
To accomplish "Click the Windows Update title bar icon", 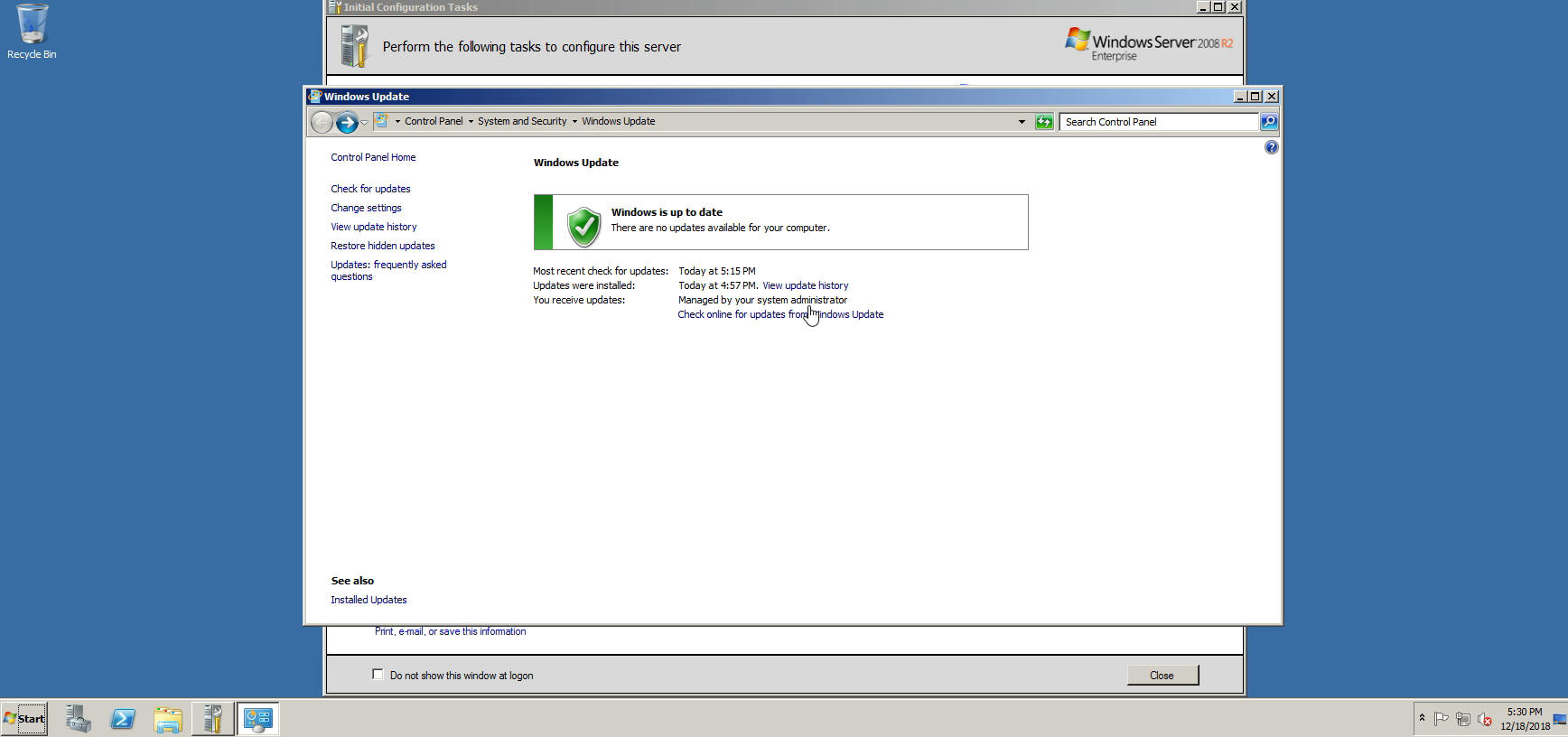I will coord(314,96).
